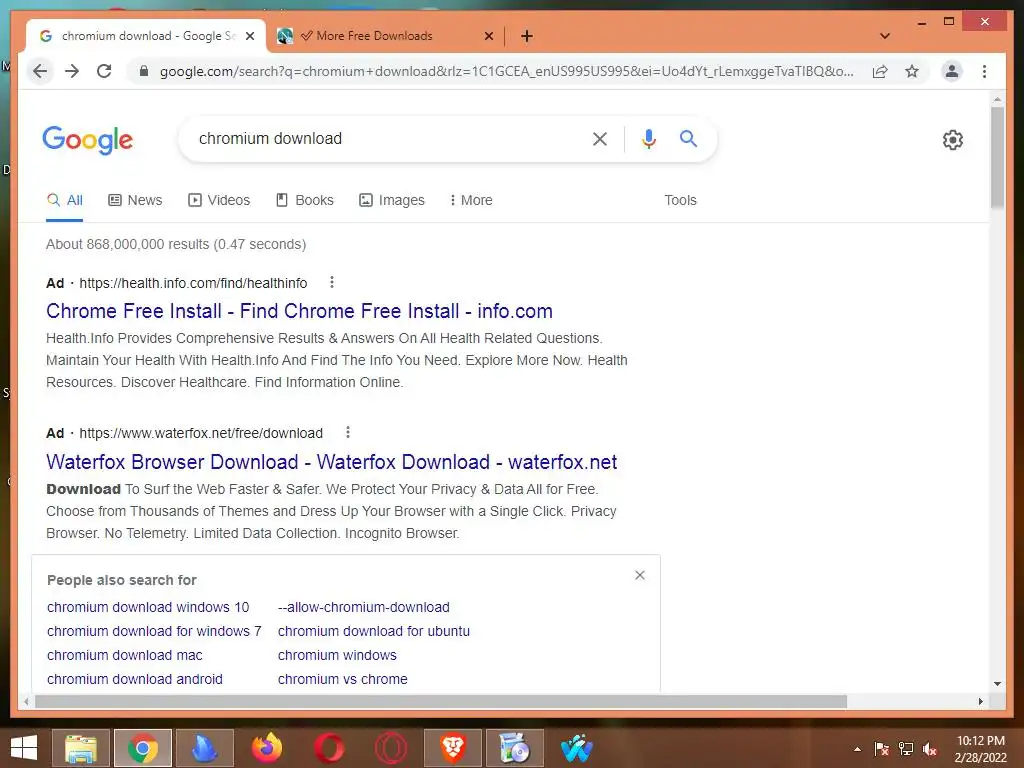Search chromium windows suggestion
This screenshot has width=1024, height=768.
(337, 655)
